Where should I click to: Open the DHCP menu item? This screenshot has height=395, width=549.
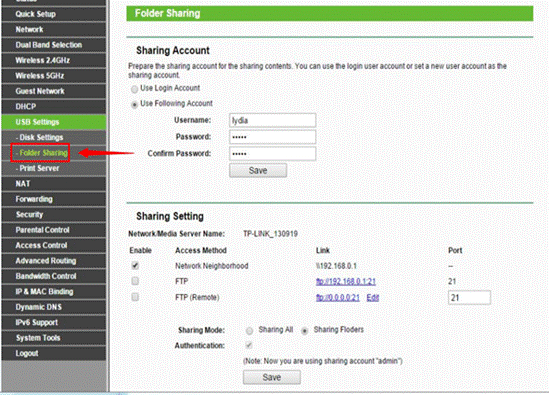[54, 106]
